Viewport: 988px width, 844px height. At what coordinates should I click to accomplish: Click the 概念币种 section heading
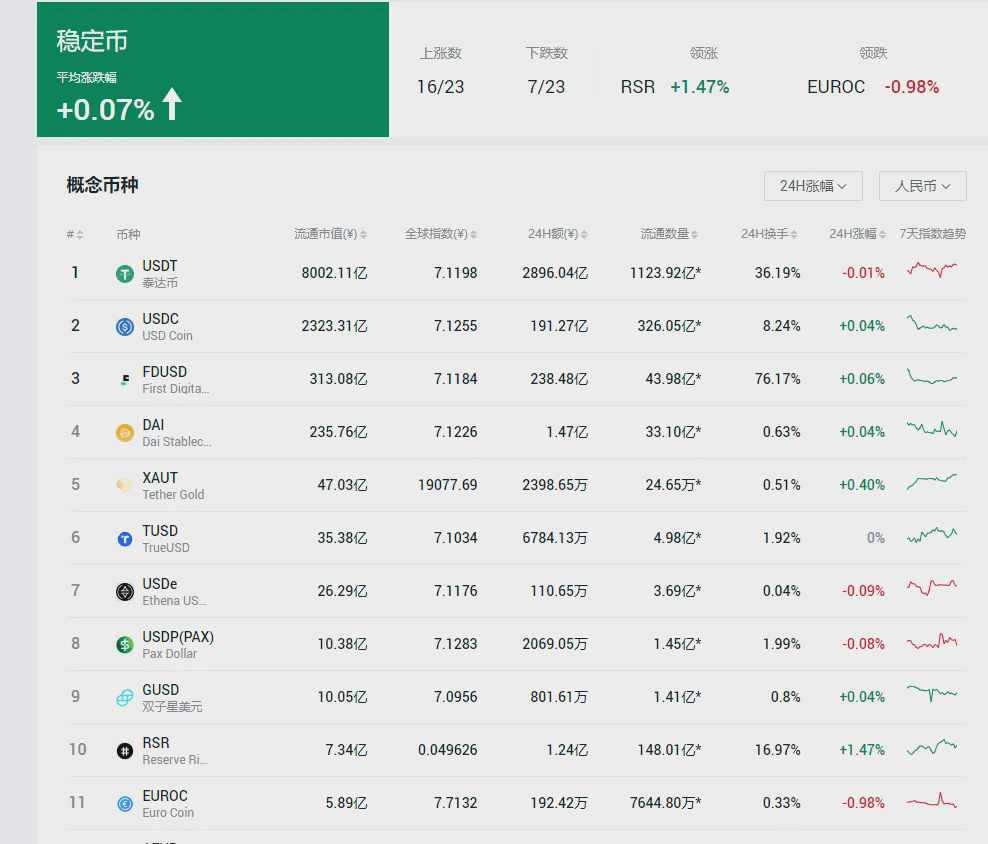pos(102,185)
